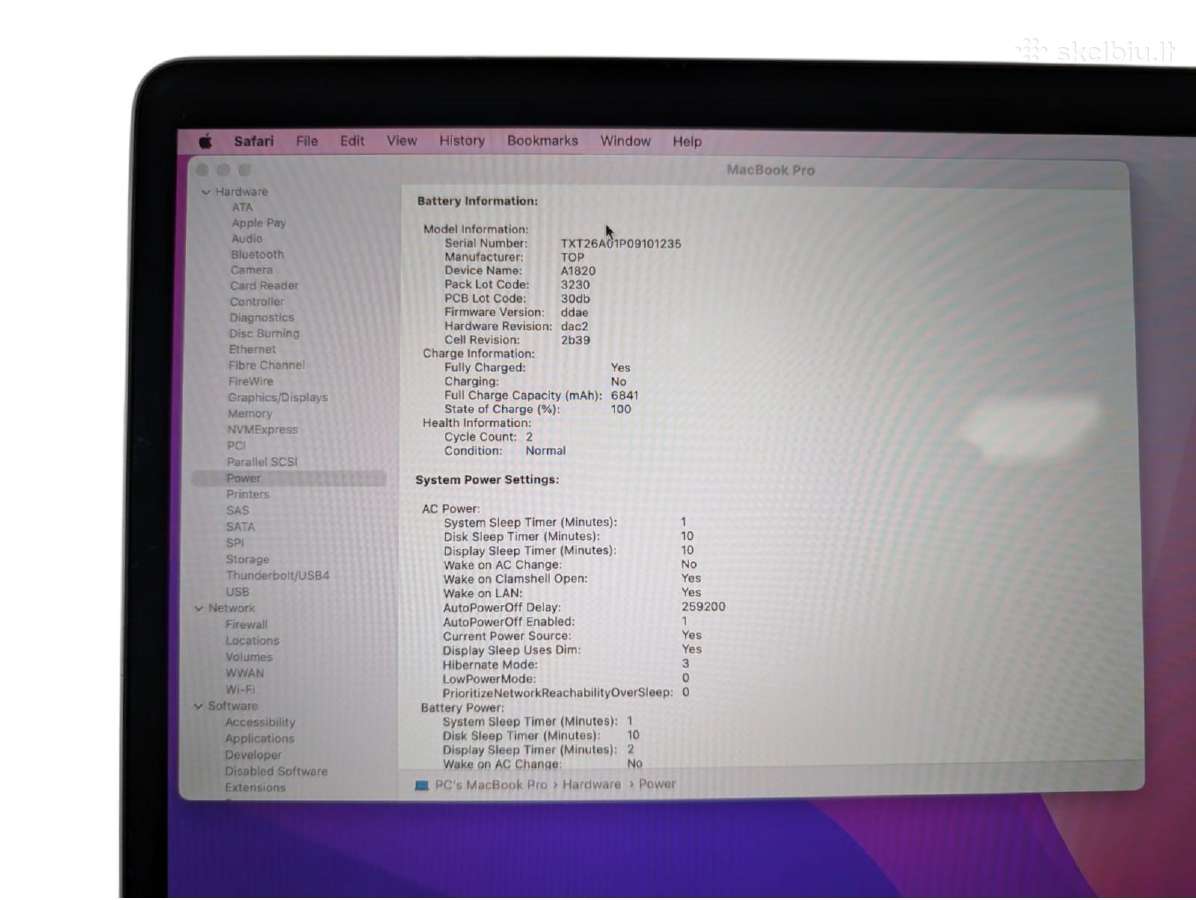This screenshot has height=900, width=1196.
Task: Click the Condition value Normal
Action: (x=545, y=452)
